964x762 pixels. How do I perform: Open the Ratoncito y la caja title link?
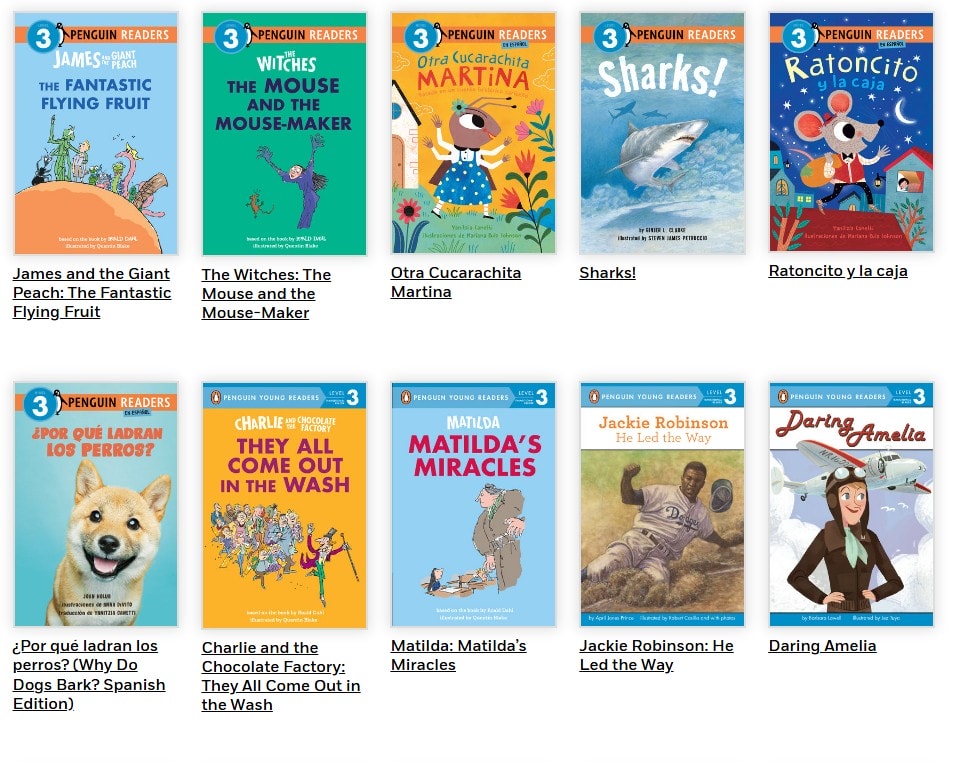click(838, 271)
